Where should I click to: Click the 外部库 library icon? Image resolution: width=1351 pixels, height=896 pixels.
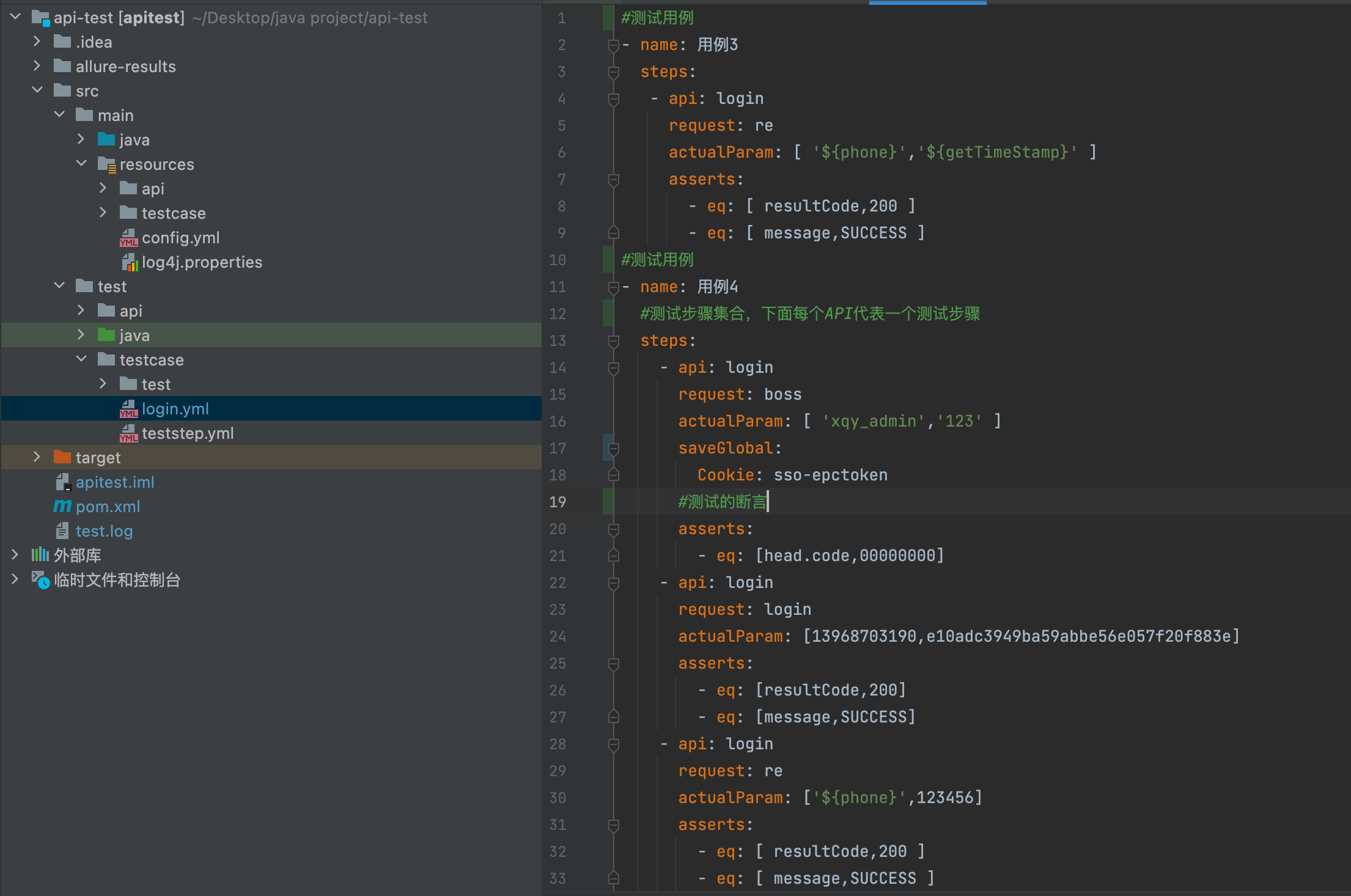click(40, 555)
